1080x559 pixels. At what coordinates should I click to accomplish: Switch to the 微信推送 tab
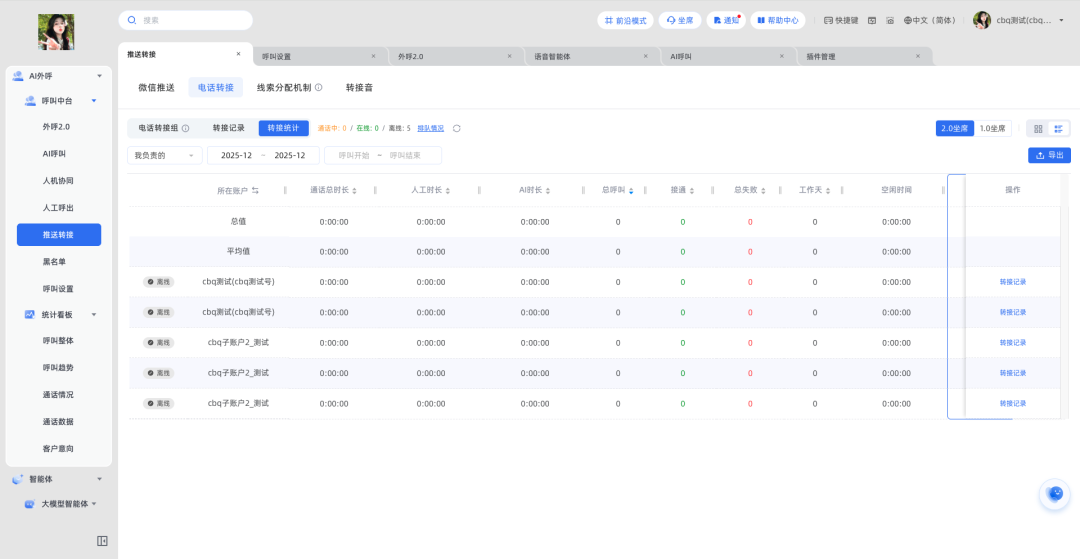click(156, 88)
